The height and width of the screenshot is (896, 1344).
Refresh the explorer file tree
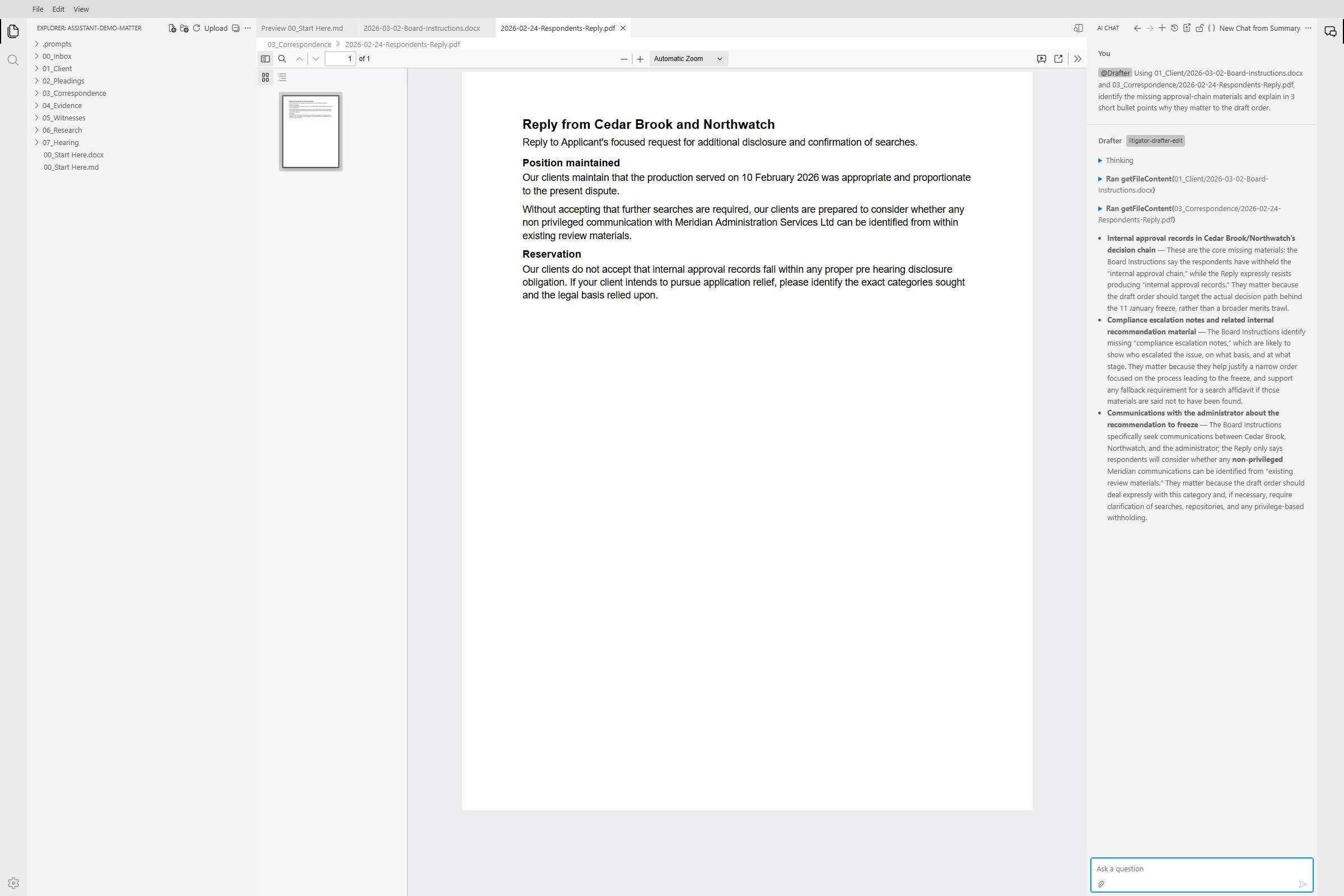[197, 28]
